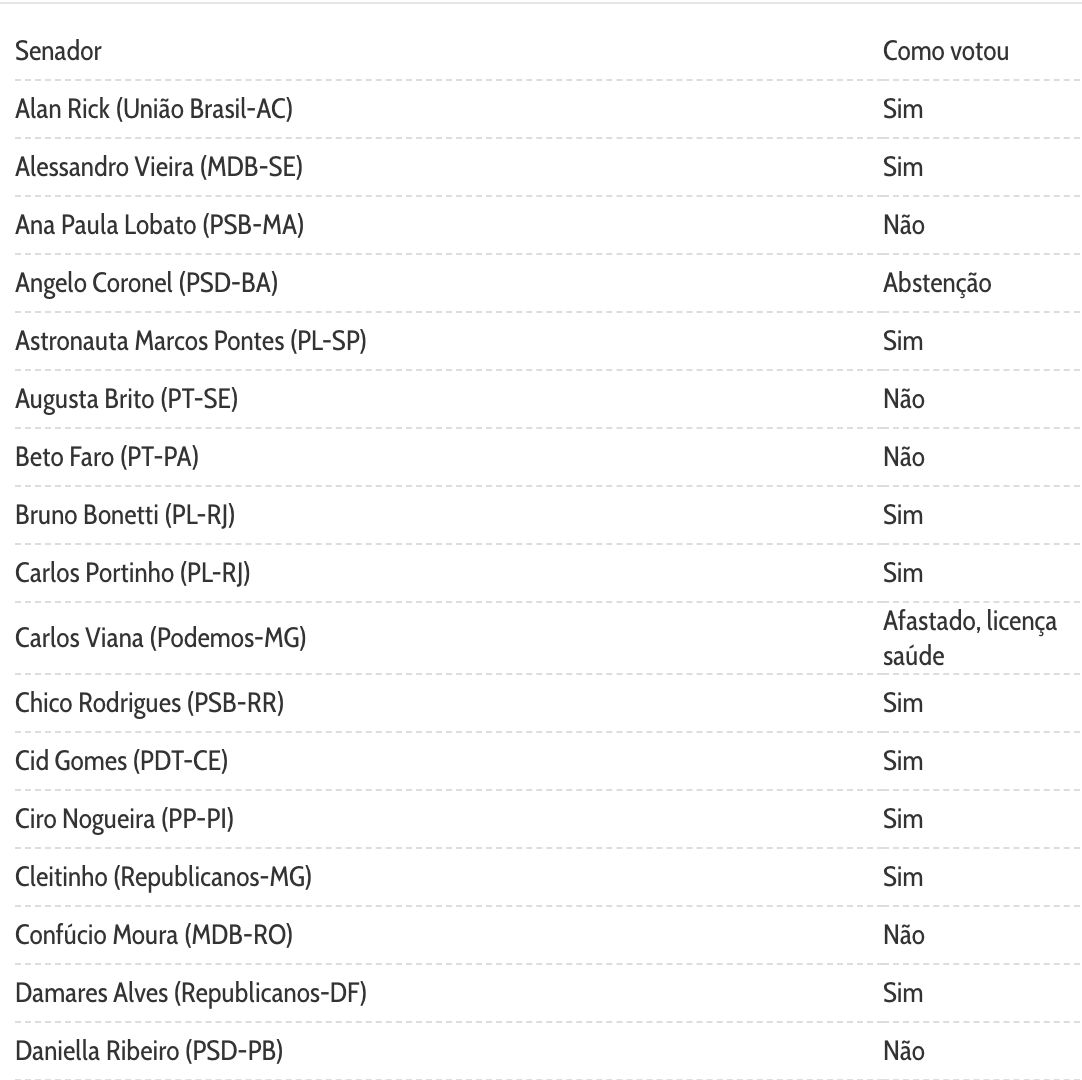Select Damares Alves (Republicanos-DF) name
The width and height of the screenshot is (1082, 1080).
191,993
